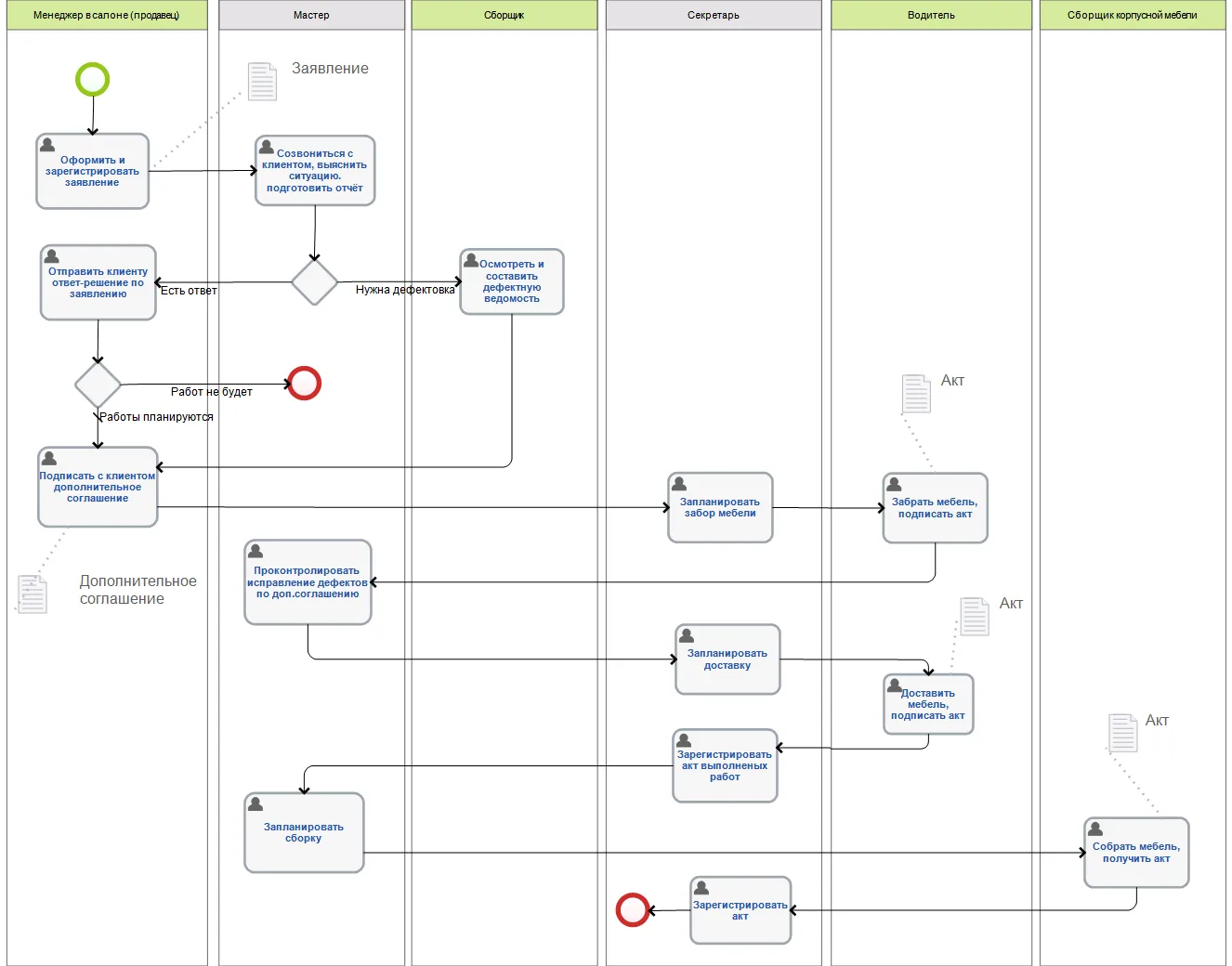Click the Акт document icon above 'Забрать мебель'
This screenshot has width=1232, height=966.
pos(916,394)
